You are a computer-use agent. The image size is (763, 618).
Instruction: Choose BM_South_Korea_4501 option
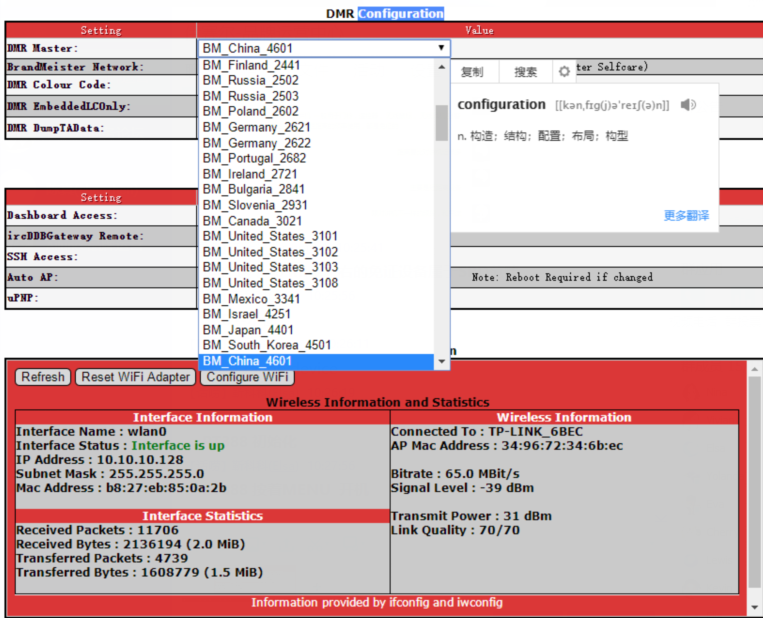[266, 346]
